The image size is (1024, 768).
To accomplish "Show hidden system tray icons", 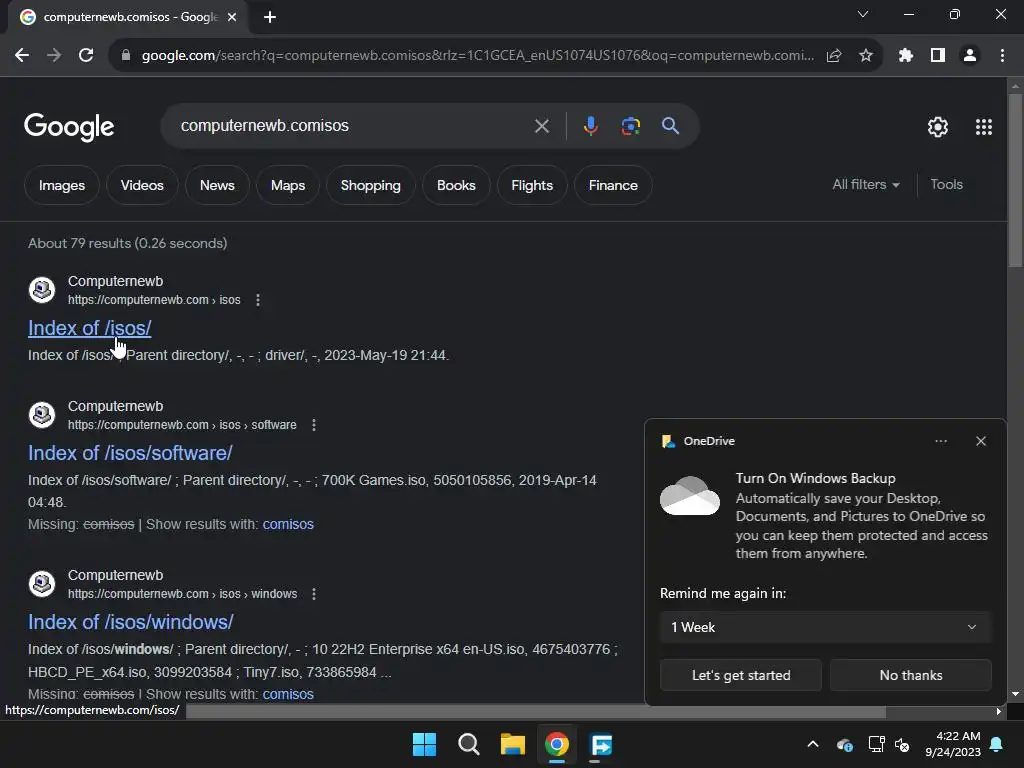I will pyautogui.click(x=812, y=744).
